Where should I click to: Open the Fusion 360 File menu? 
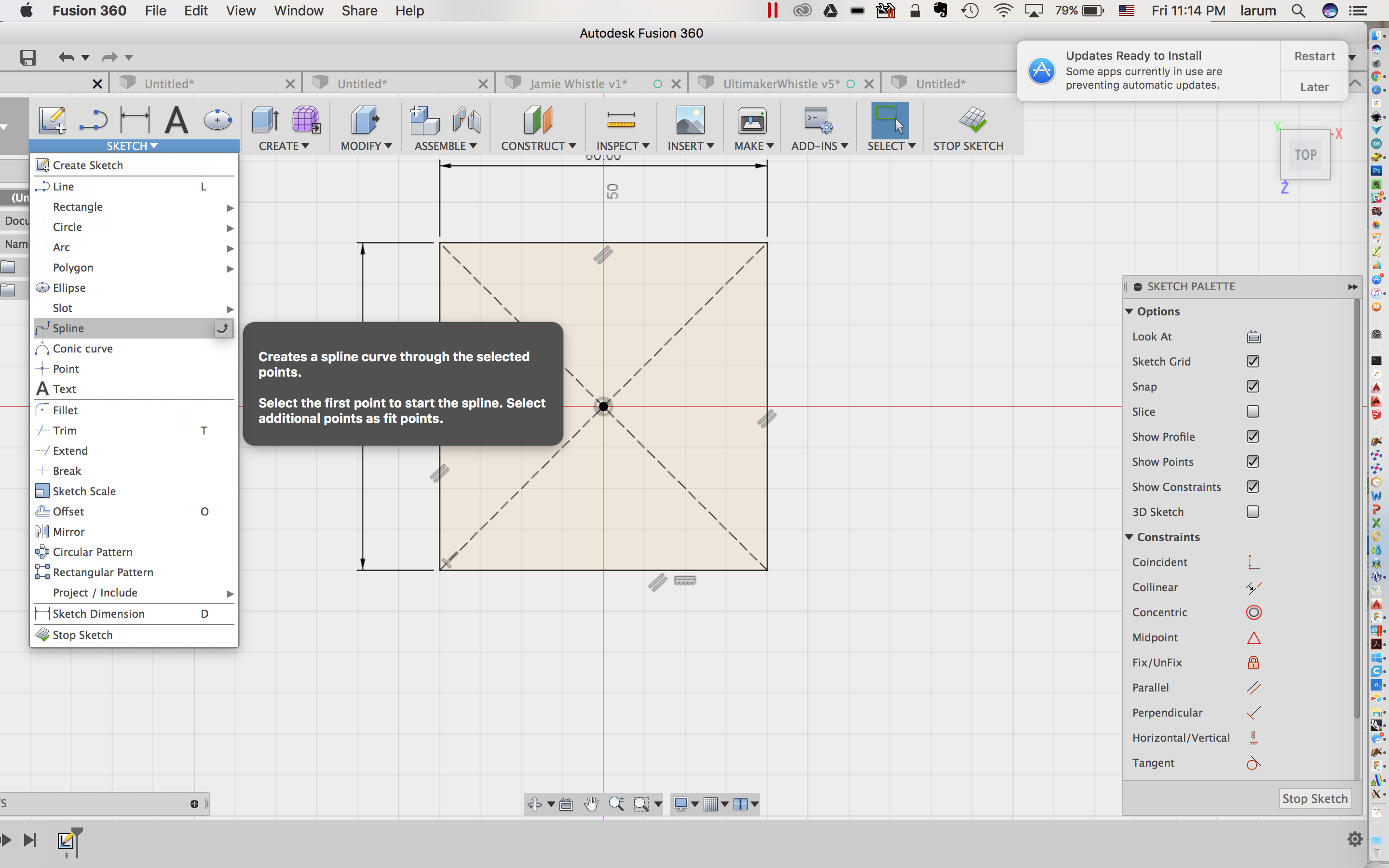[x=156, y=11]
